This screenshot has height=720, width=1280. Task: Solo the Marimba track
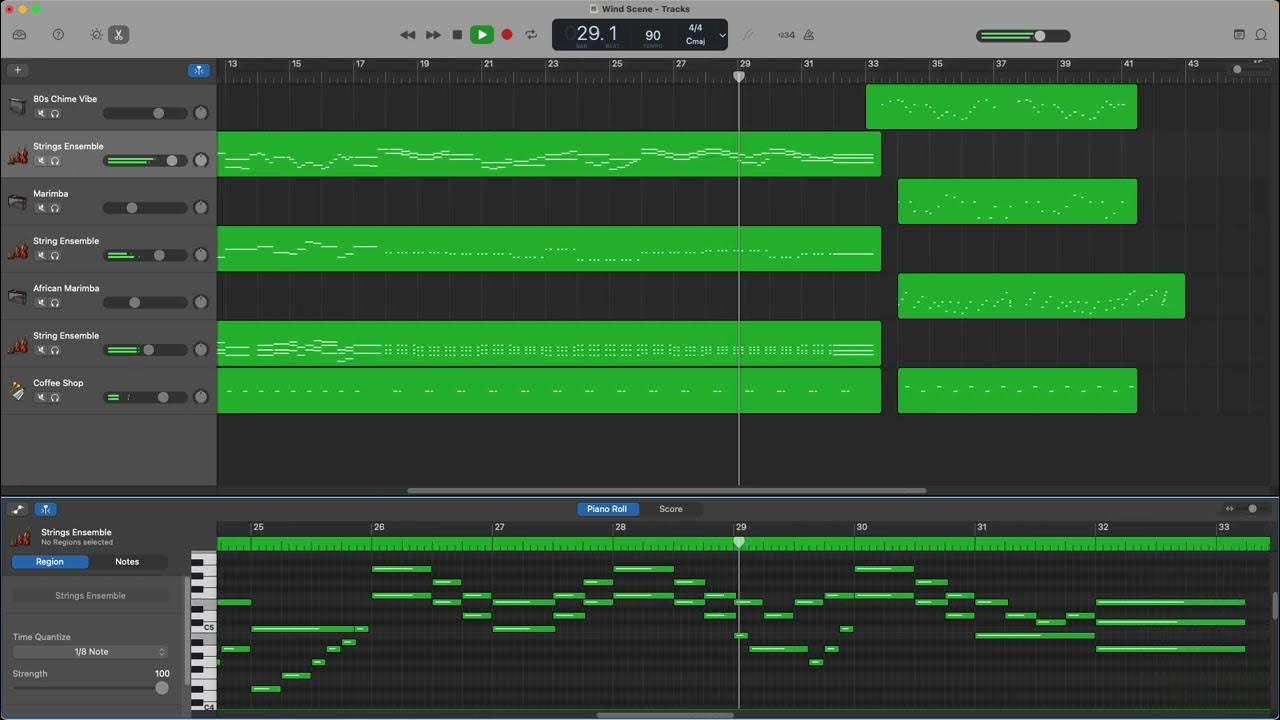click(x=55, y=208)
